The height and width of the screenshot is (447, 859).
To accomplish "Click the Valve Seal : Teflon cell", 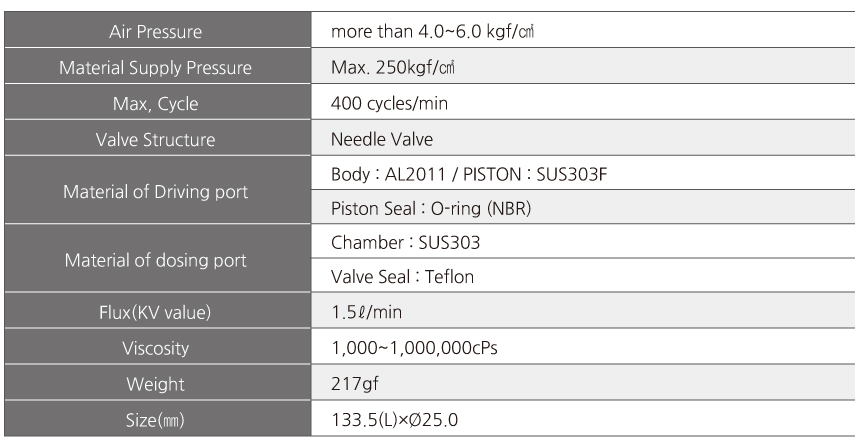I will pos(583,276).
